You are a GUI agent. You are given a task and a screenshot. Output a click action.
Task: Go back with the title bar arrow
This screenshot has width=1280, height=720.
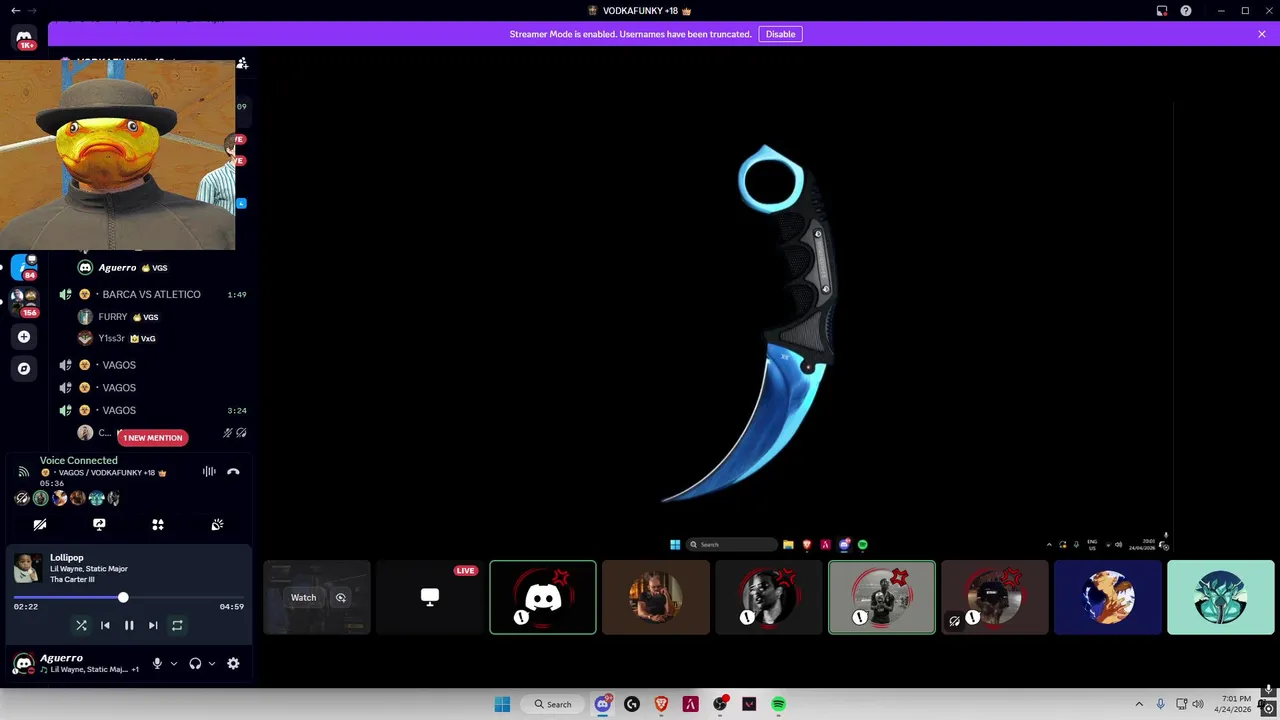(x=15, y=10)
